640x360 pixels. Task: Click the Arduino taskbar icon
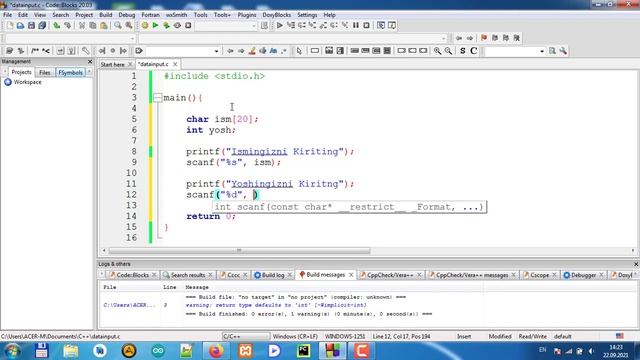coord(158,351)
